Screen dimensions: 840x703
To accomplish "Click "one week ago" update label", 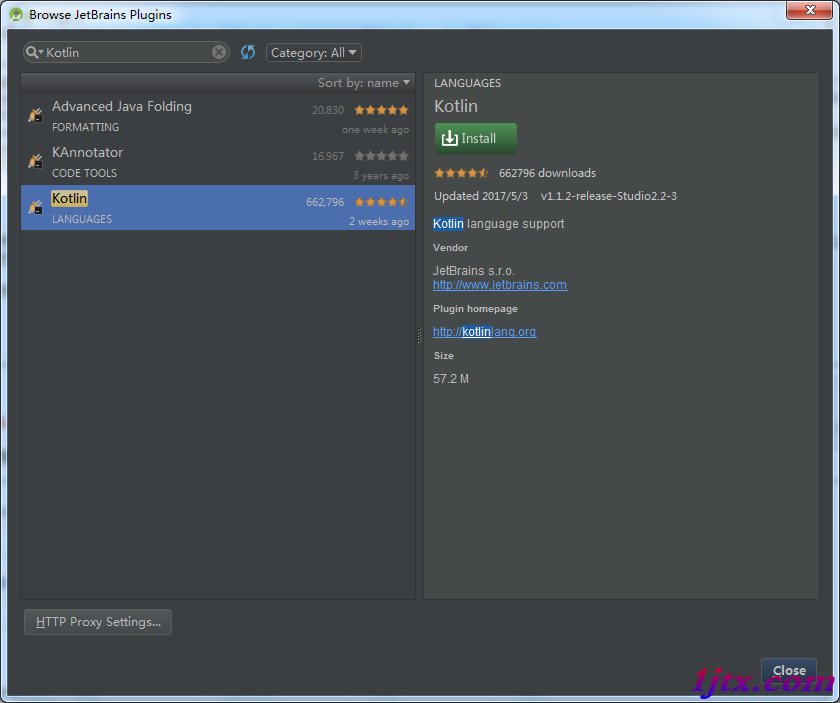I will pyautogui.click(x=376, y=130).
